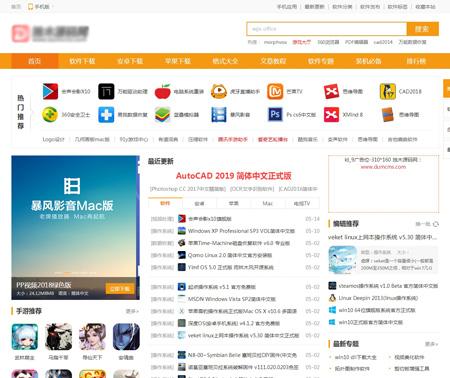Open the blue film-strip 暴风影音 icon

point(219,115)
